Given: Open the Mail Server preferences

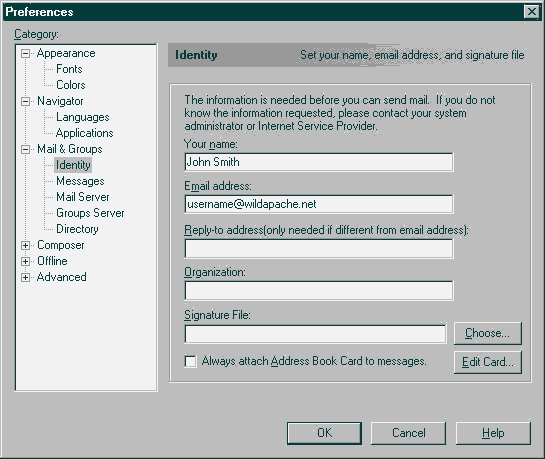Looking at the screenshot, I should tap(83, 197).
